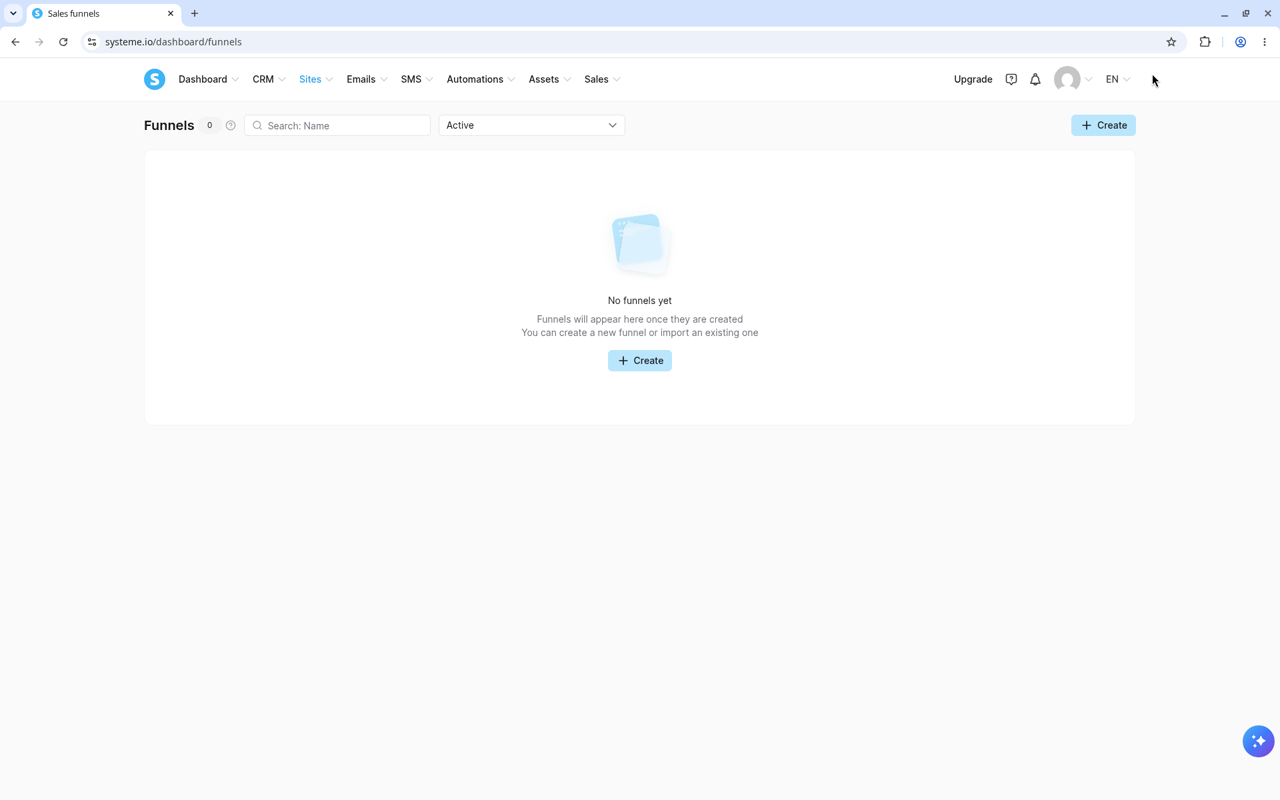Click the Upgrade link

point(973,79)
